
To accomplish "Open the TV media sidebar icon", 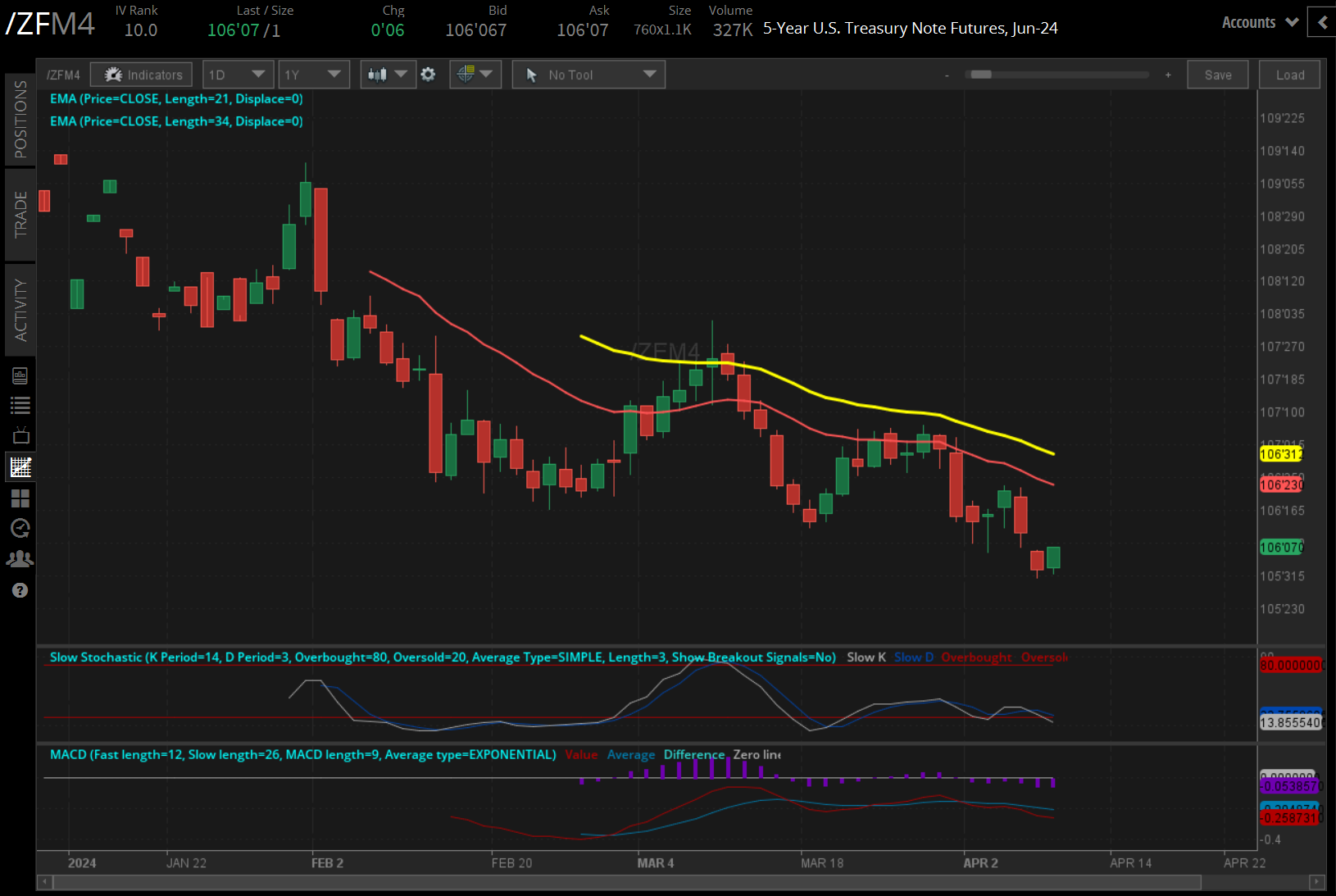I will click(x=20, y=435).
